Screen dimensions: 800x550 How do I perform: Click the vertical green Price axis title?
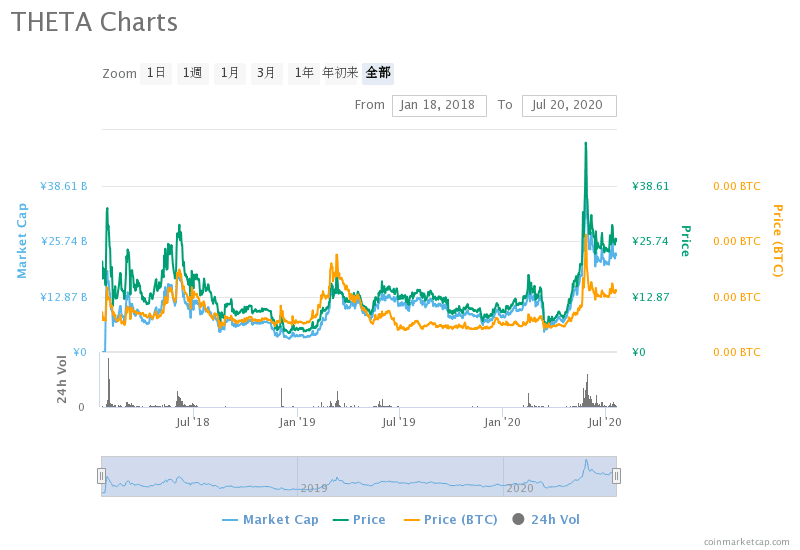tap(686, 241)
